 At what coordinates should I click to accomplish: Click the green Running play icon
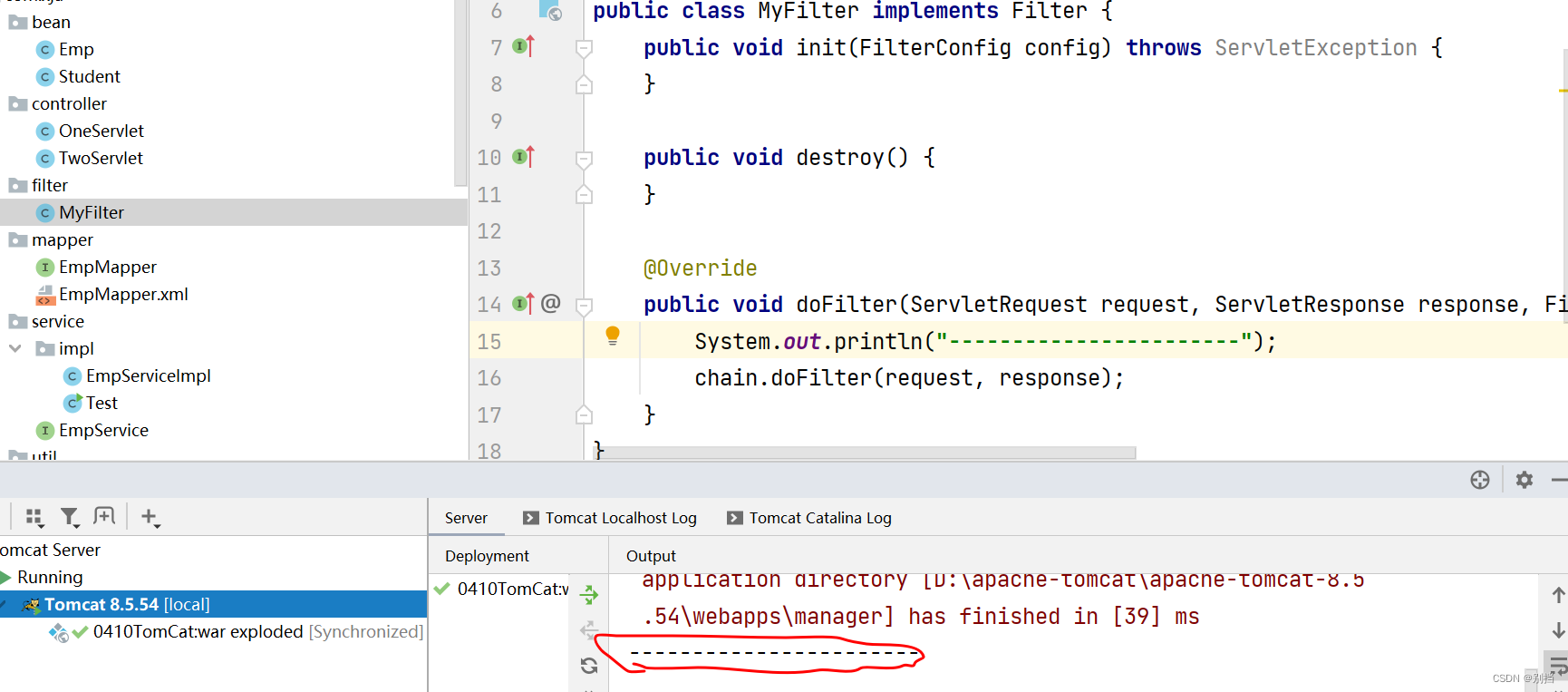pyautogui.click(x=6, y=578)
